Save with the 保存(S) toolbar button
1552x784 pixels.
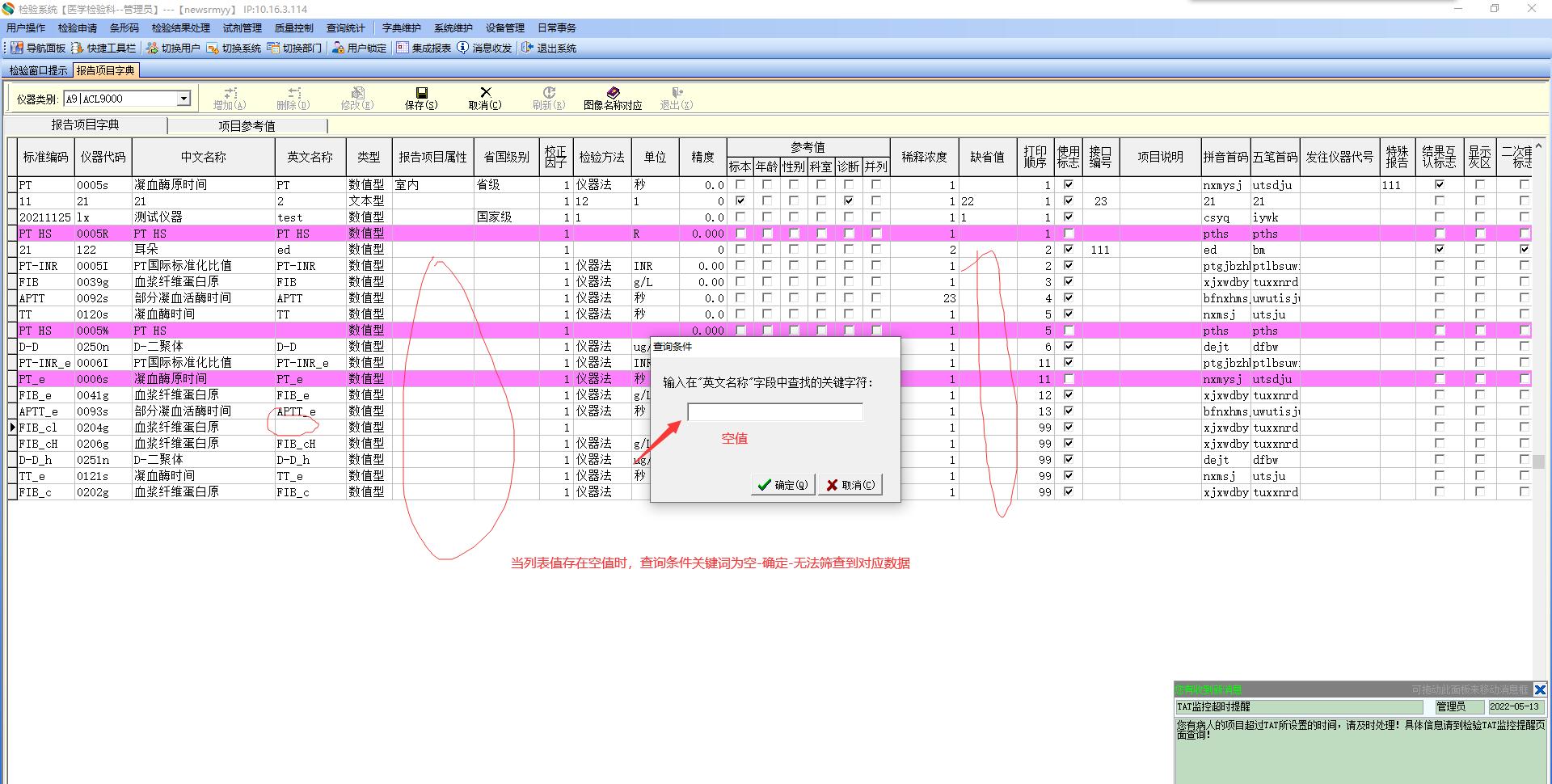[421, 99]
